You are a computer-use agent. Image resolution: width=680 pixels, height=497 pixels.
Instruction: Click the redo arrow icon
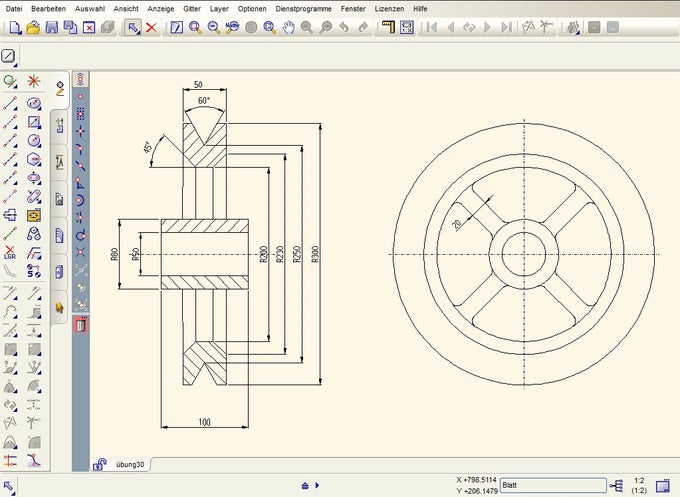pos(363,28)
